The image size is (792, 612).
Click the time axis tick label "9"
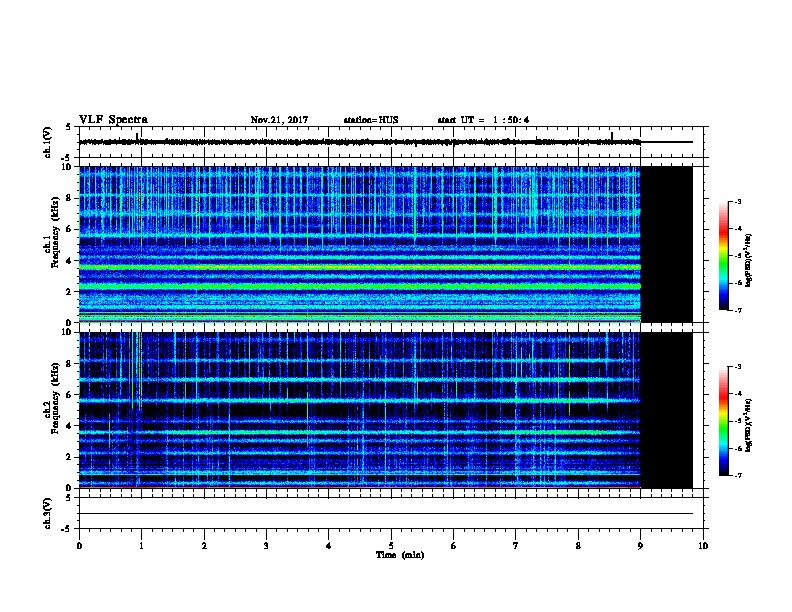click(640, 545)
